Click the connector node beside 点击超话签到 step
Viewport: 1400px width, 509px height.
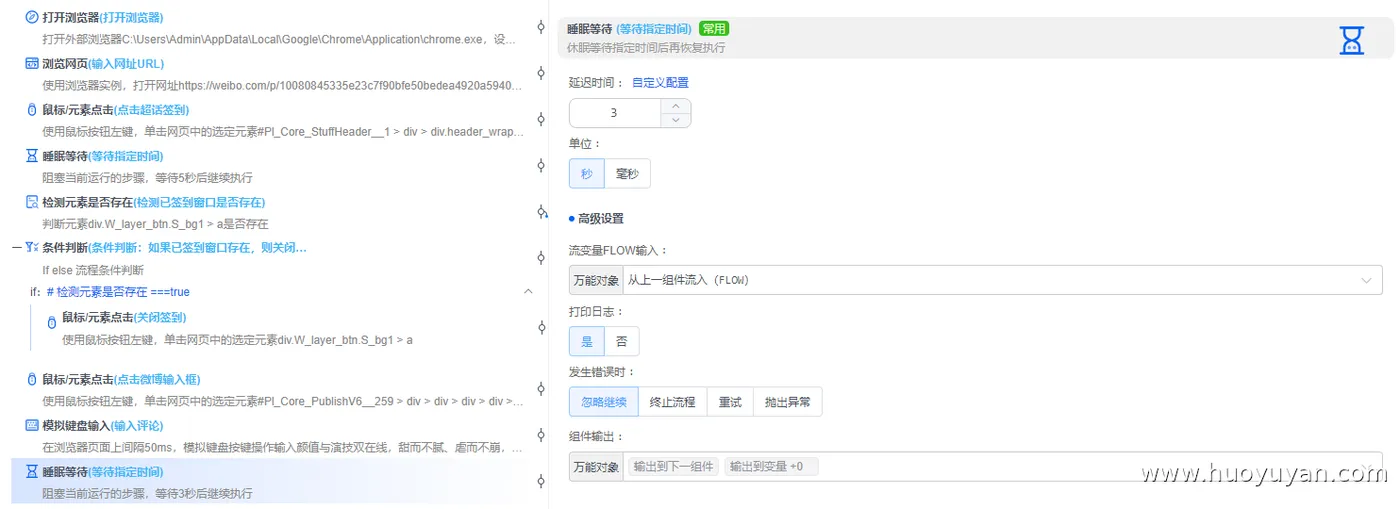(541, 119)
